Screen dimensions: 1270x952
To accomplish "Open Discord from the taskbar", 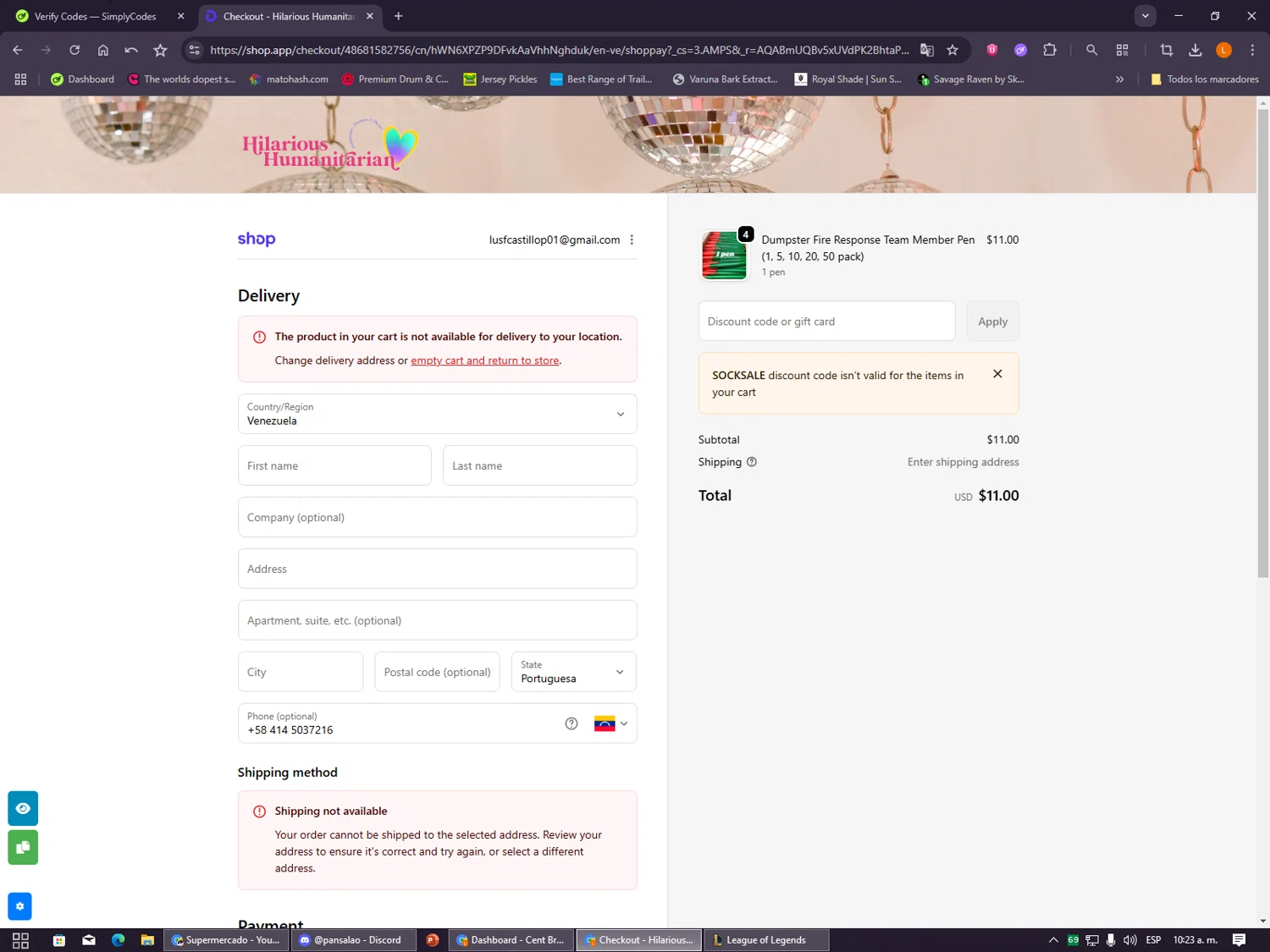I will [355, 940].
